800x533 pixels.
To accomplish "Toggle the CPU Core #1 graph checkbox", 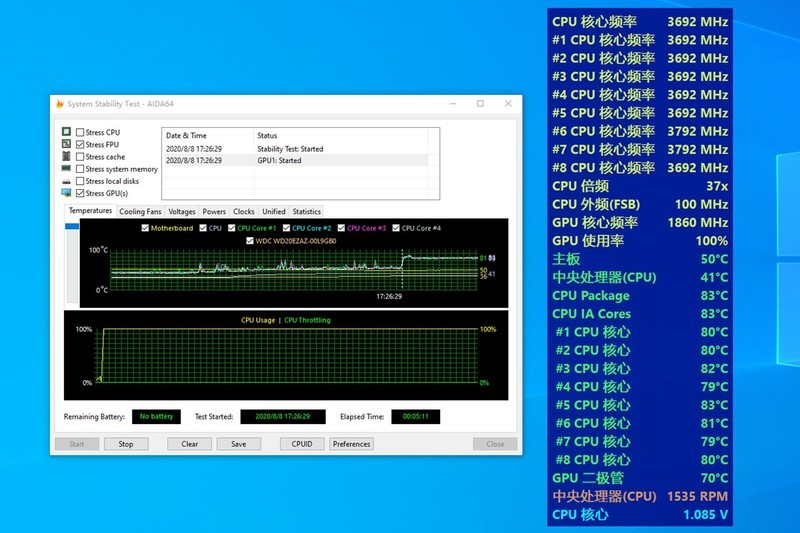I will pyautogui.click(x=232, y=228).
